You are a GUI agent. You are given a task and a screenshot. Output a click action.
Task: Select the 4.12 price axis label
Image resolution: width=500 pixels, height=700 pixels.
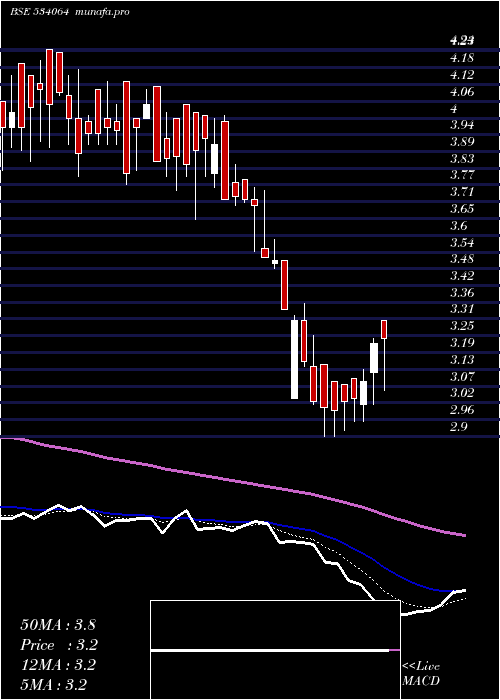coord(462,75)
